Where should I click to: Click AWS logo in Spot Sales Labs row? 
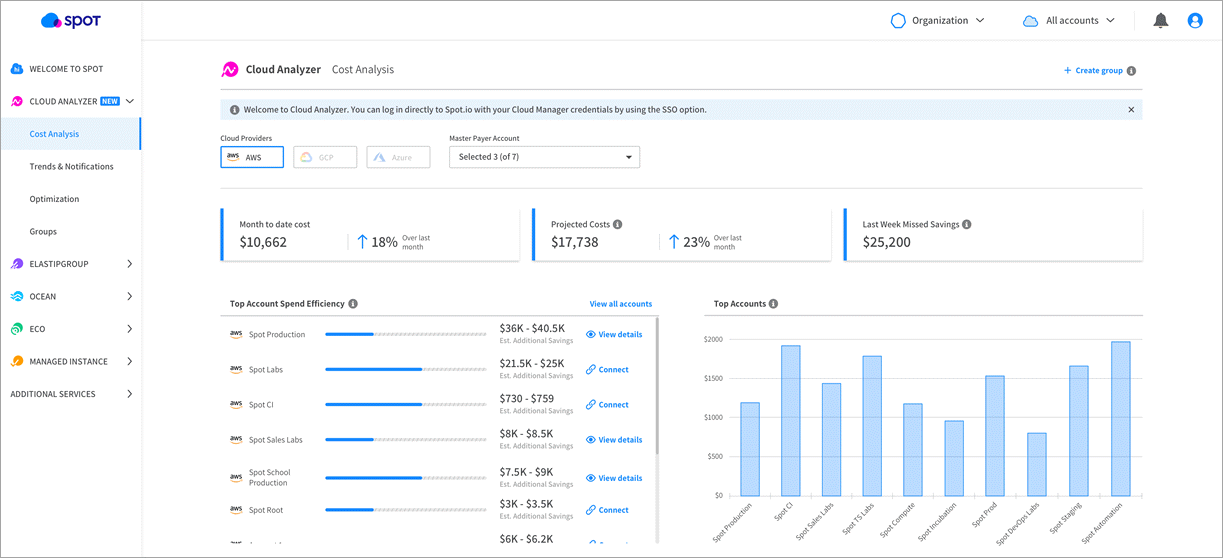tap(236, 439)
